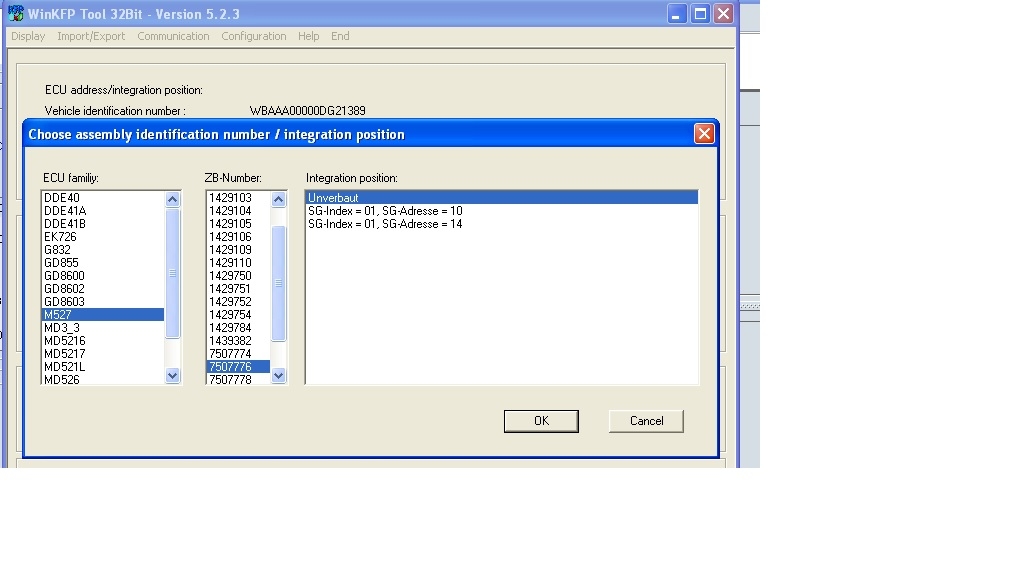Click the WinKFP app icon in title bar
This screenshot has width=1024, height=576.
pyautogui.click(x=16, y=13)
